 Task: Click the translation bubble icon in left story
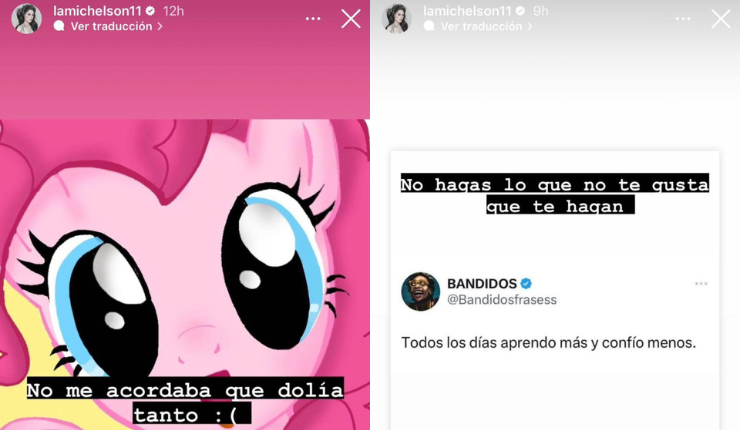tap(59, 26)
